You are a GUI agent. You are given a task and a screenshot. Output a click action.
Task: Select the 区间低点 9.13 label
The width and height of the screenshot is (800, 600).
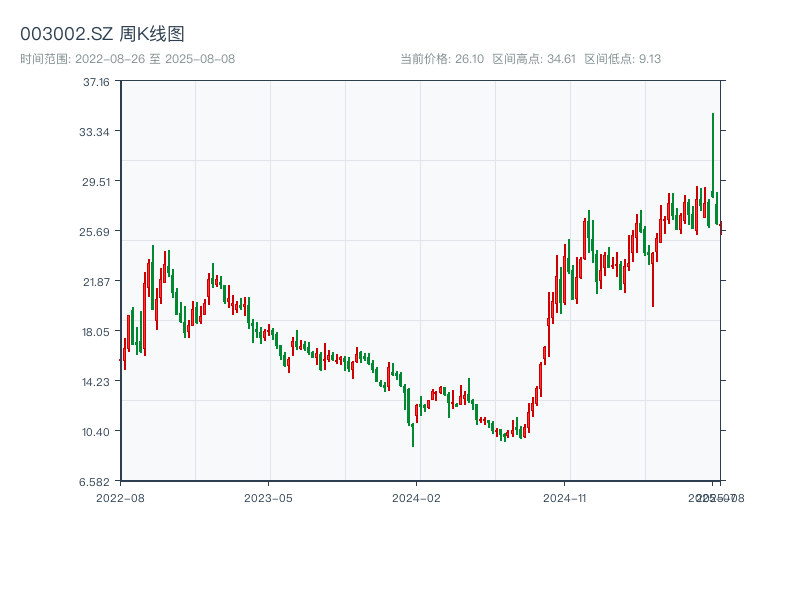(622, 59)
